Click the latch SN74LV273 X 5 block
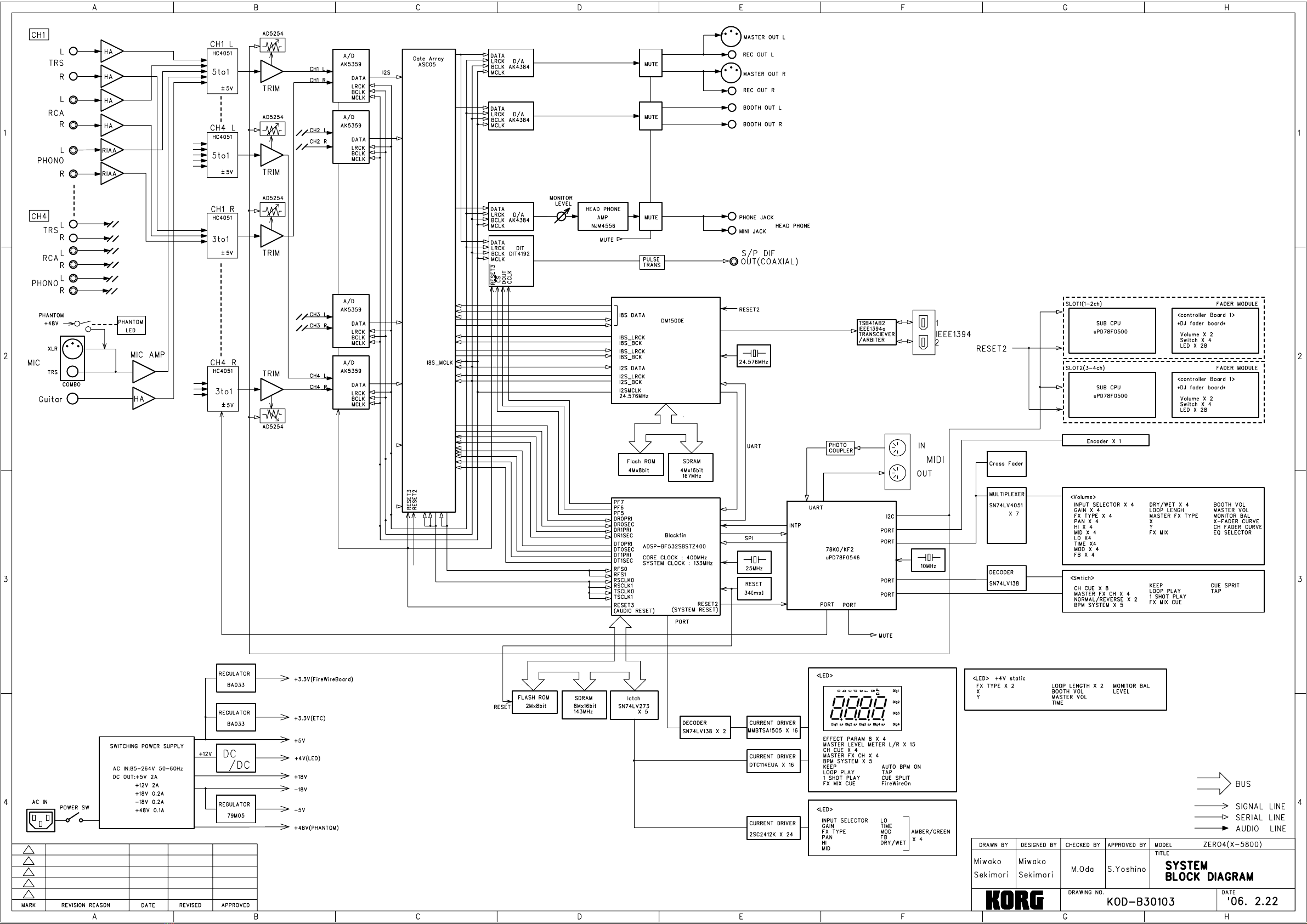This screenshot has width=1307, height=924. [x=634, y=705]
